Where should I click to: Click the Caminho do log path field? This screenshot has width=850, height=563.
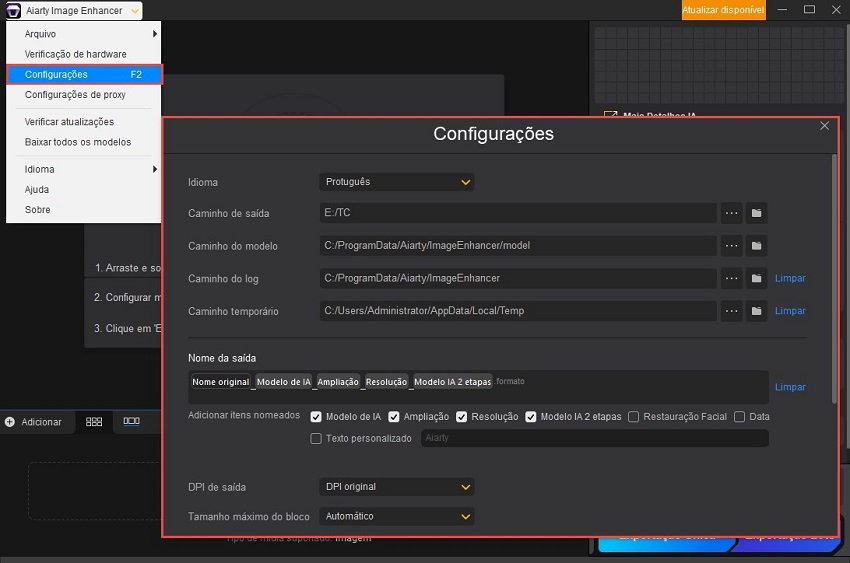[518, 278]
